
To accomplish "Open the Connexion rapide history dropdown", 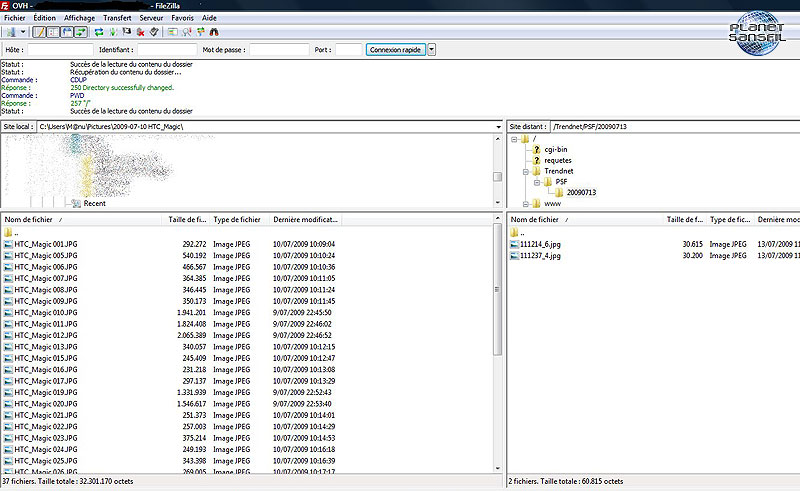I will click(x=432, y=50).
